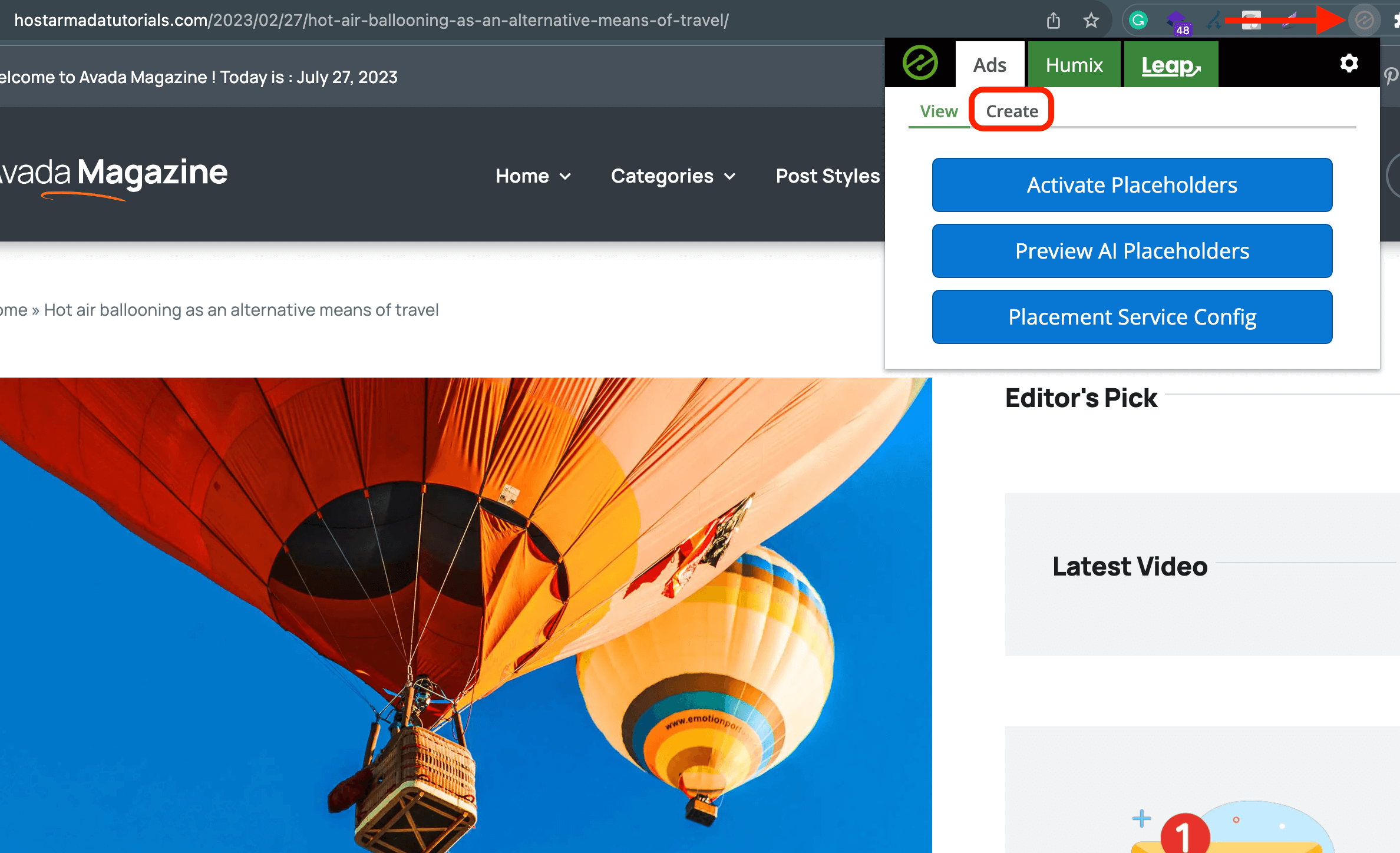
Task: Click the blue curved-arrow extension icon
Action: (x=1213, y=21)
